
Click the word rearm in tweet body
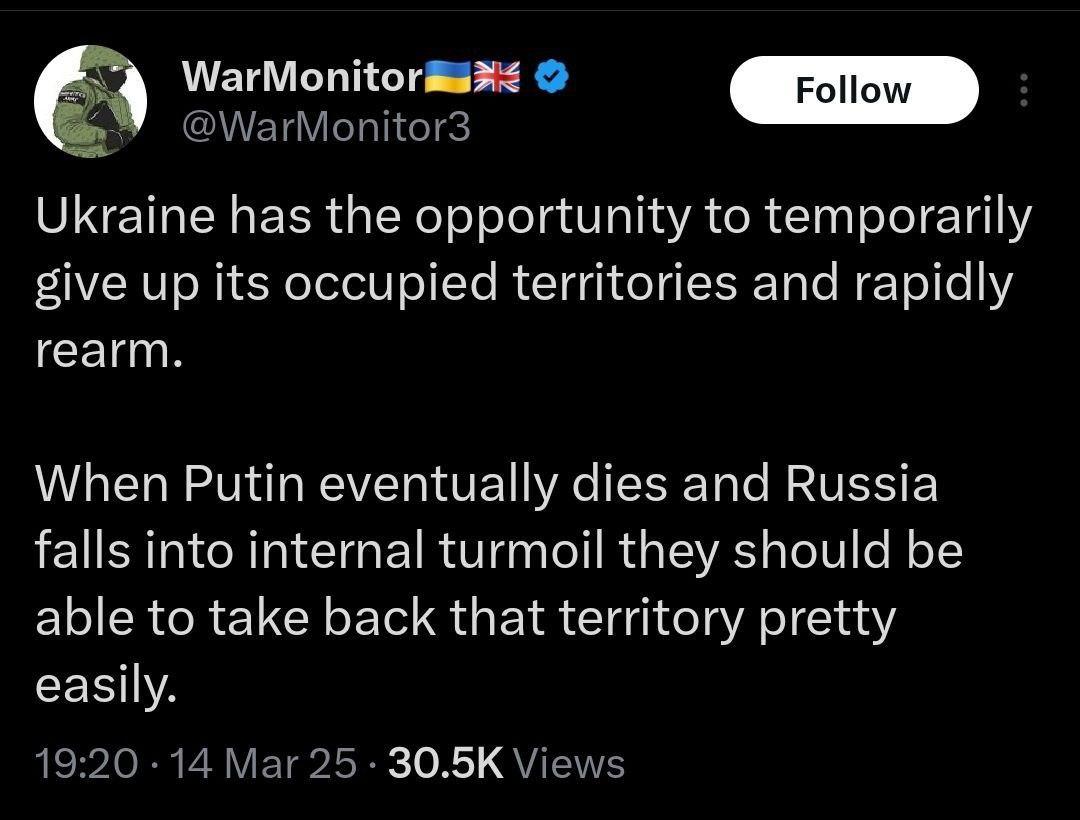tap(102, 350)
